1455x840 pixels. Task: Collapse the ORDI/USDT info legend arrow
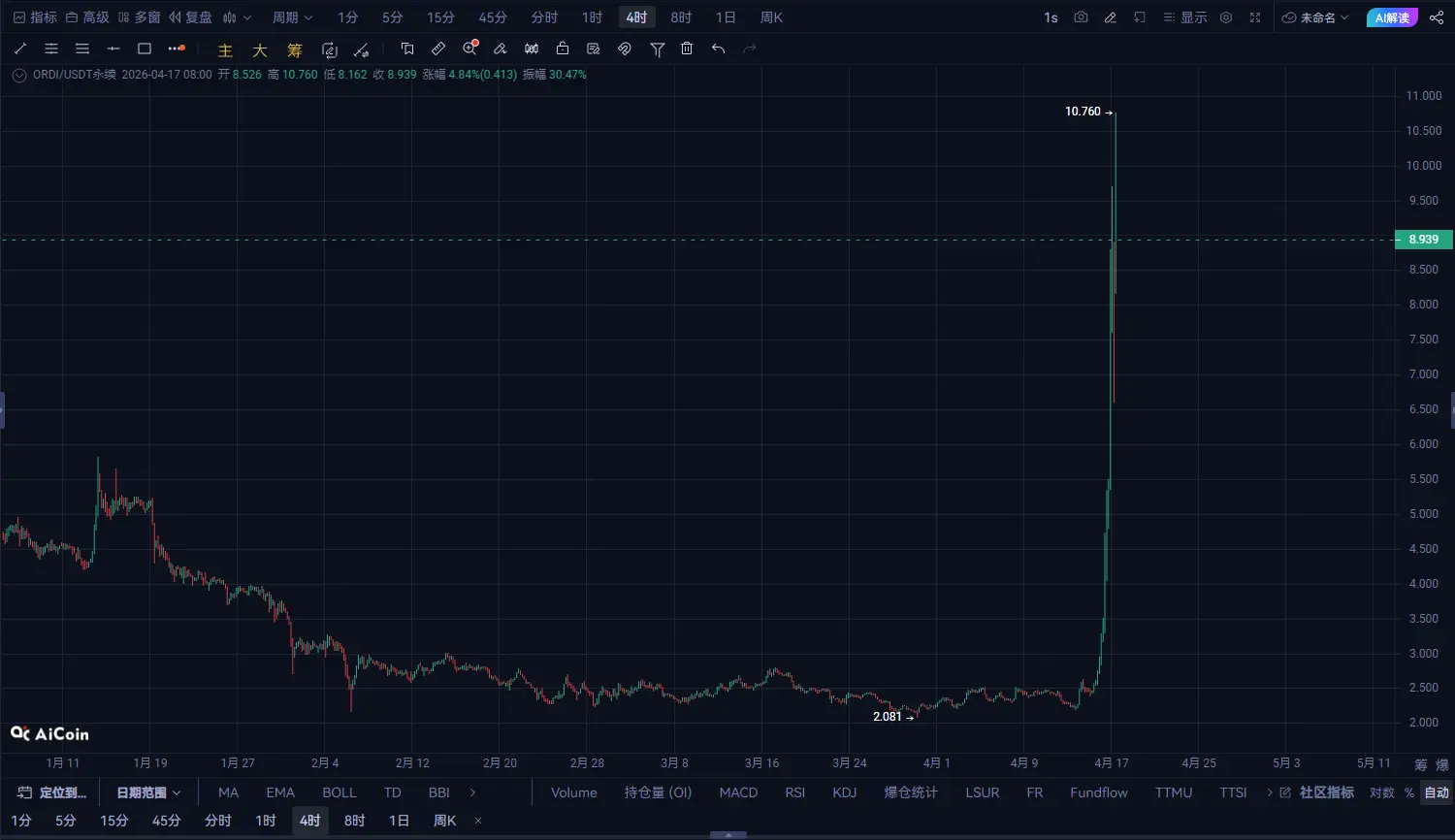coord(19,75)
